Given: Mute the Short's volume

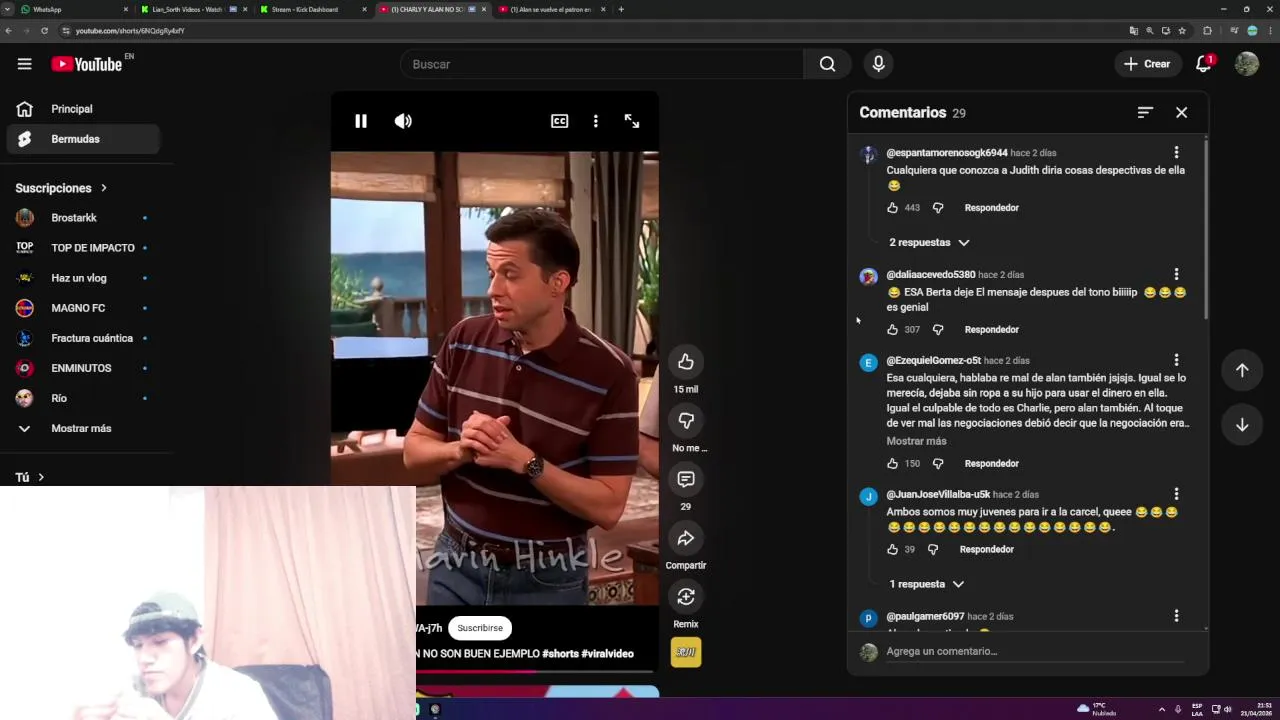Looking at the screenshot, I should pyautogui.click(x=403, y=121).
